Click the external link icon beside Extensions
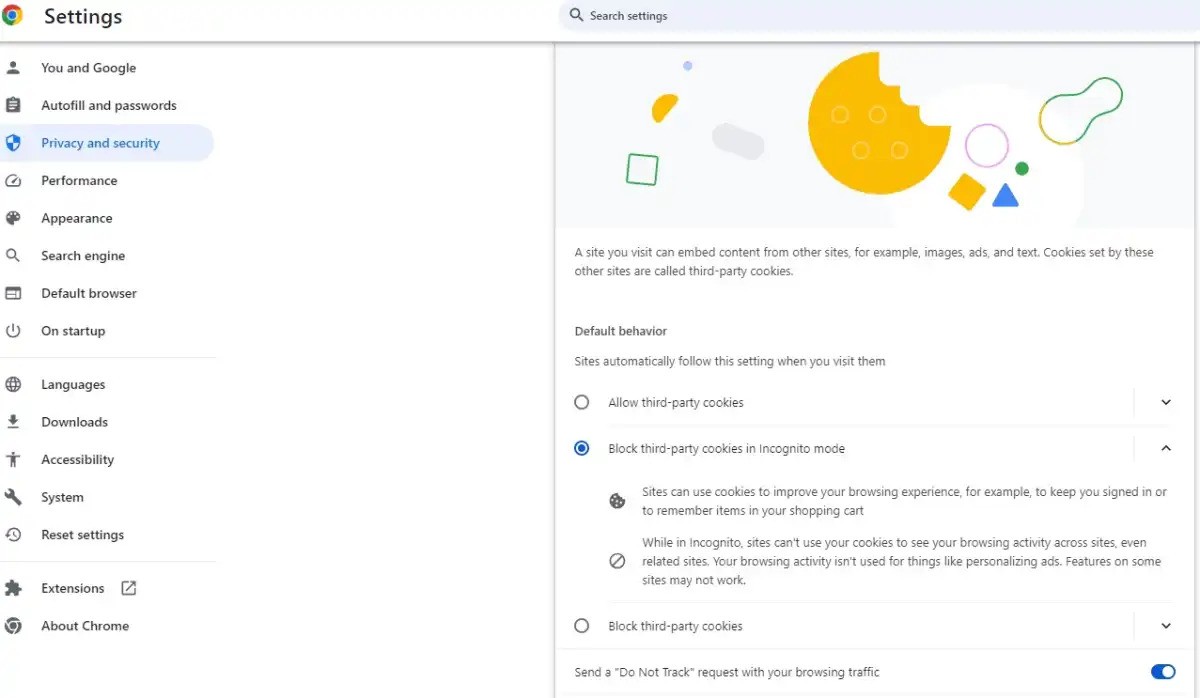Viewport: 1200px width, 698px height. (x=128, y=588)
